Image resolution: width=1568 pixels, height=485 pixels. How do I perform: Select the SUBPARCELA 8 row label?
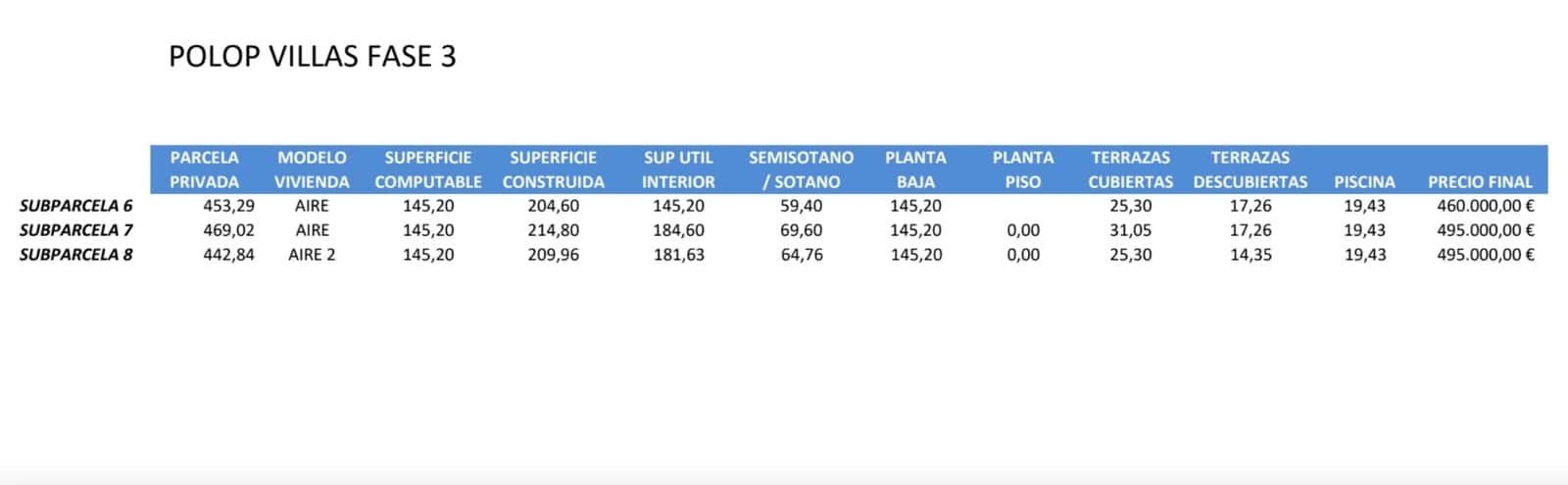[75, 255]
